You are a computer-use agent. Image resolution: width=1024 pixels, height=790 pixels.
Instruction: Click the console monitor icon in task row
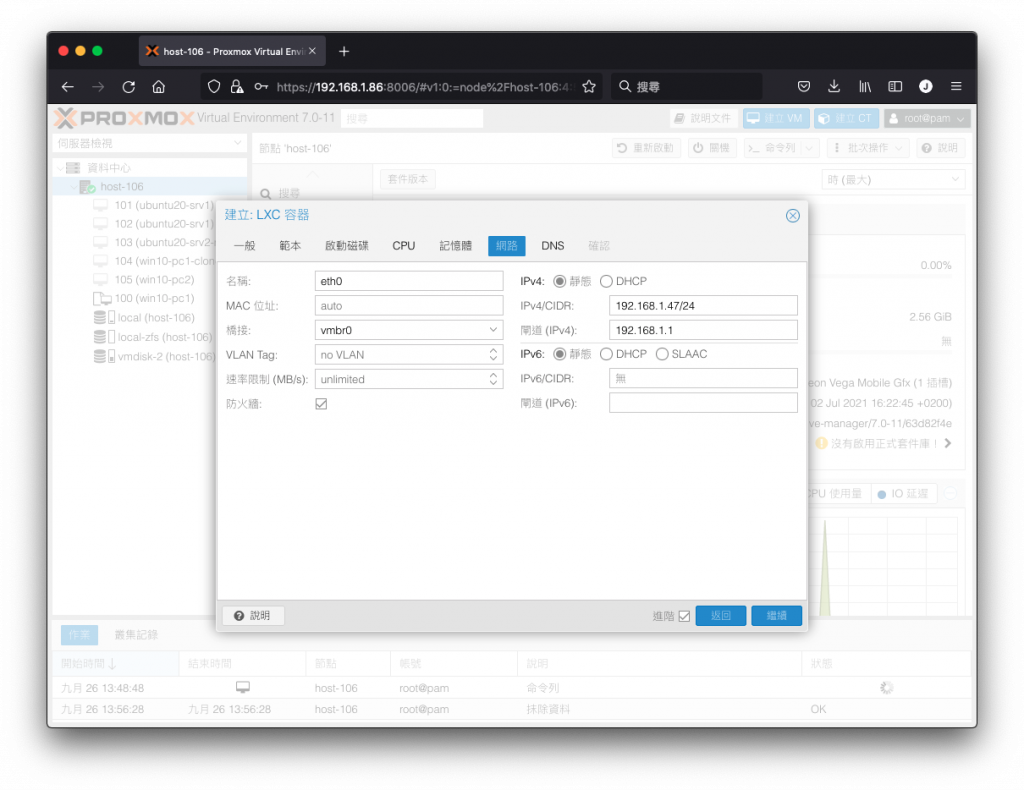click(243, 687)
